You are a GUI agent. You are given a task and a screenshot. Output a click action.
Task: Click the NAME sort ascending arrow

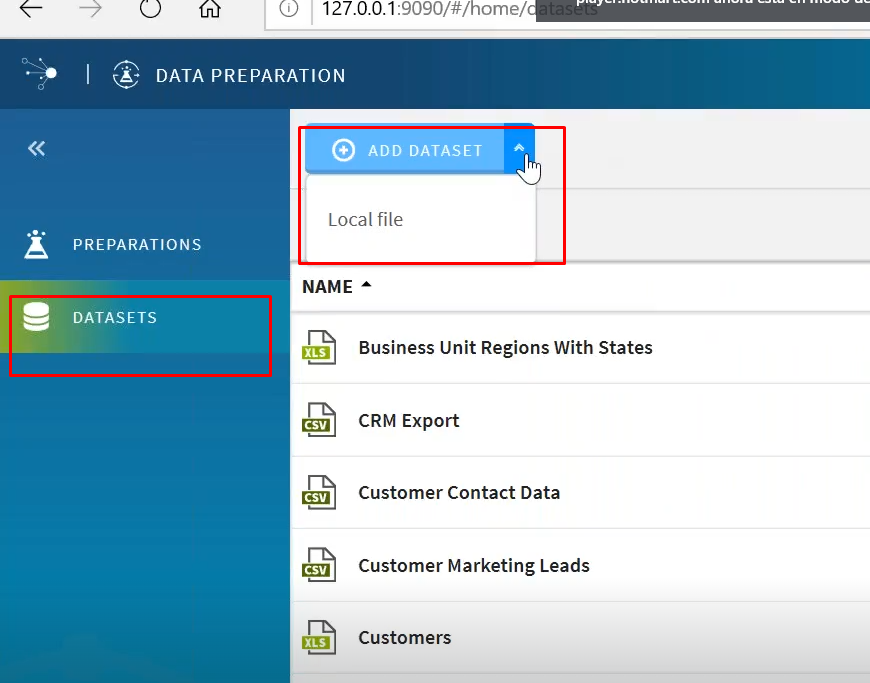coord(366,285)
